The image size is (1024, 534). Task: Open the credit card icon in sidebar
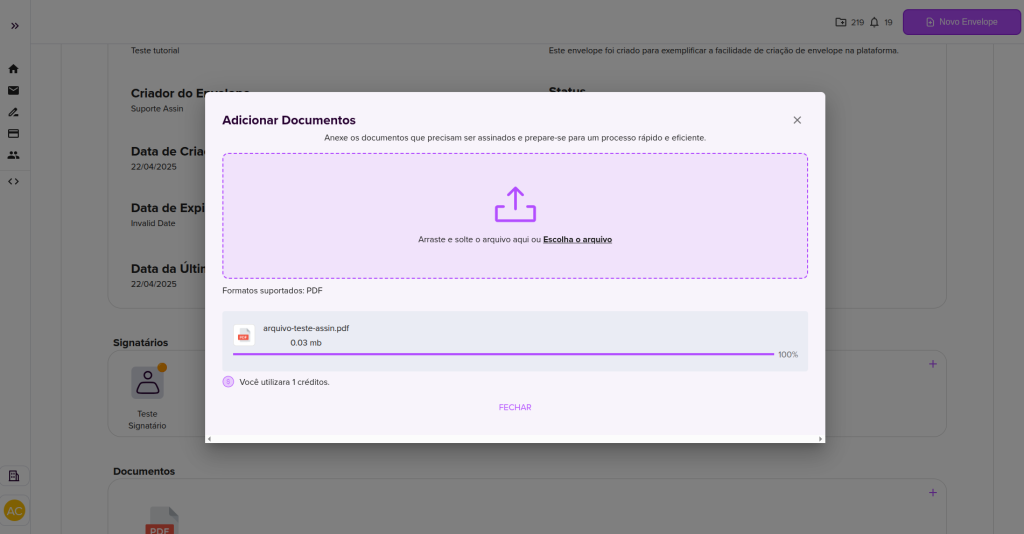point(13,134)
